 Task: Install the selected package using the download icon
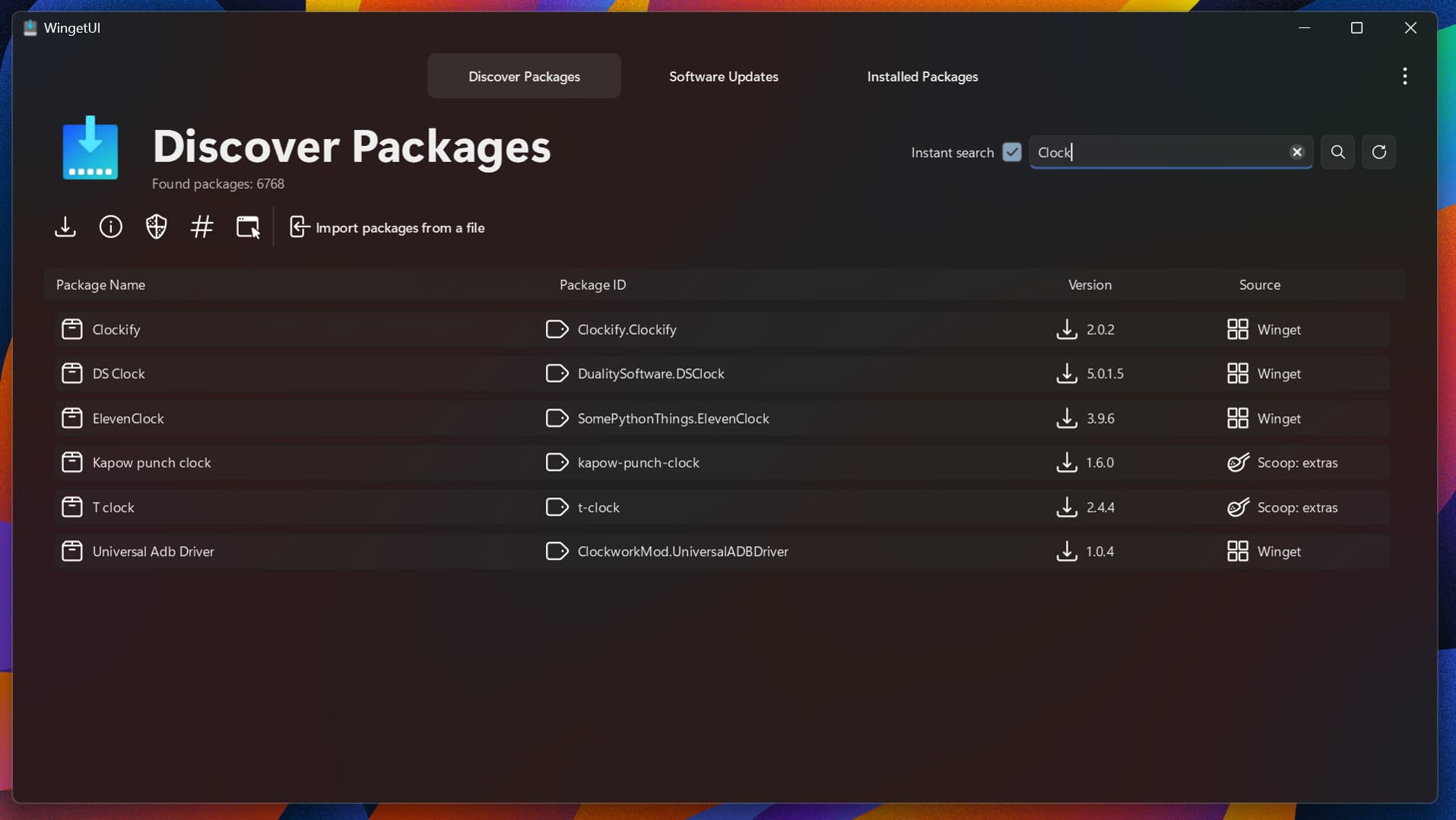point(65,227)
